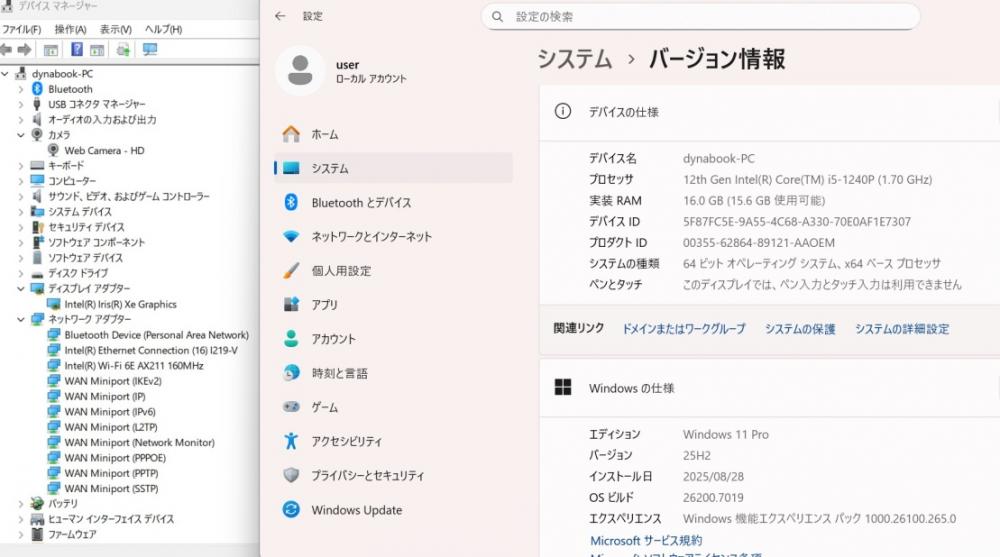Expand the ファームウェア category
Image resolution: width=1000 pixels, height=557 pixels.
20,534
